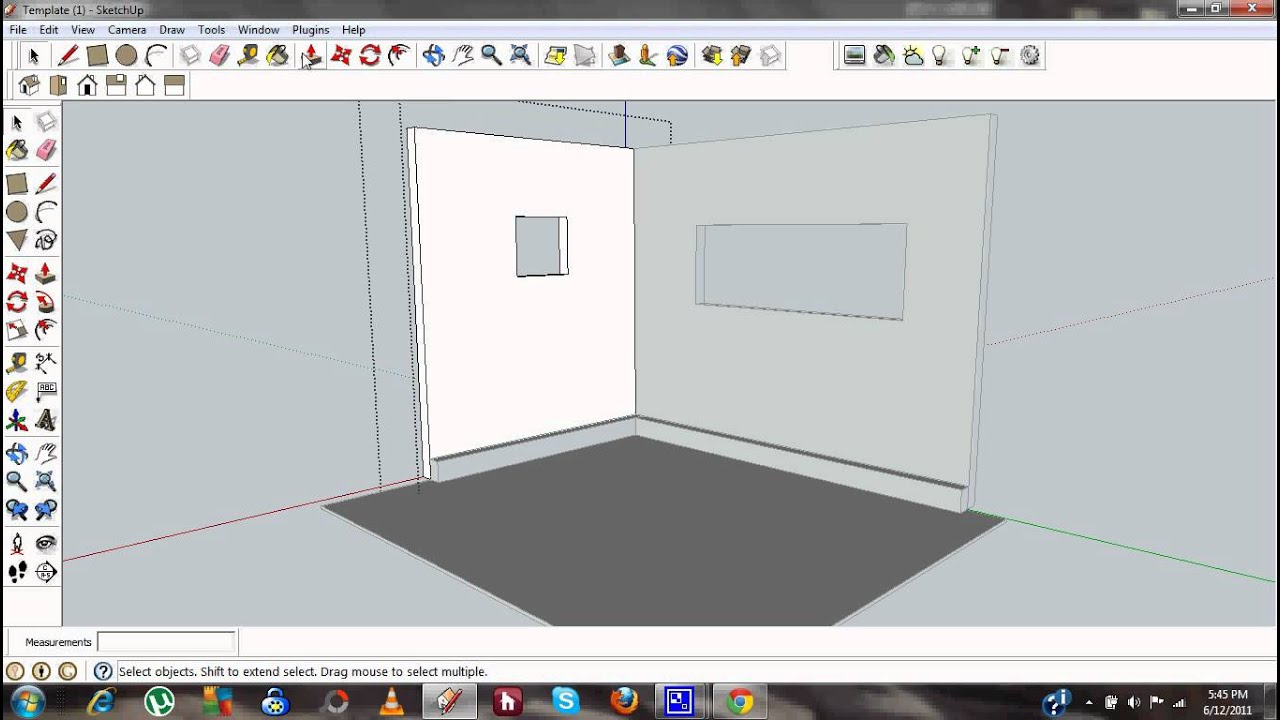Go to the Previous camera view
Viewport: 1280px width, 720px height.
[17, 510]
